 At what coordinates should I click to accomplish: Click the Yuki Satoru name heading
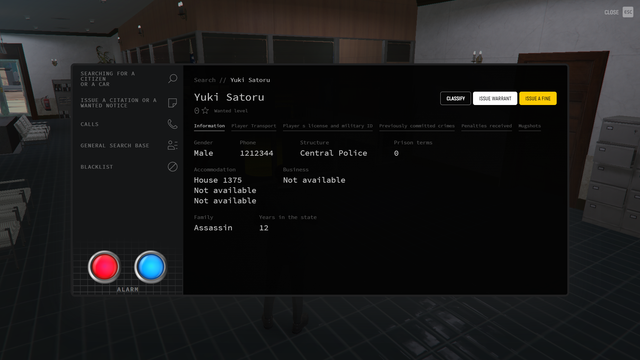[x=229, y=97]
